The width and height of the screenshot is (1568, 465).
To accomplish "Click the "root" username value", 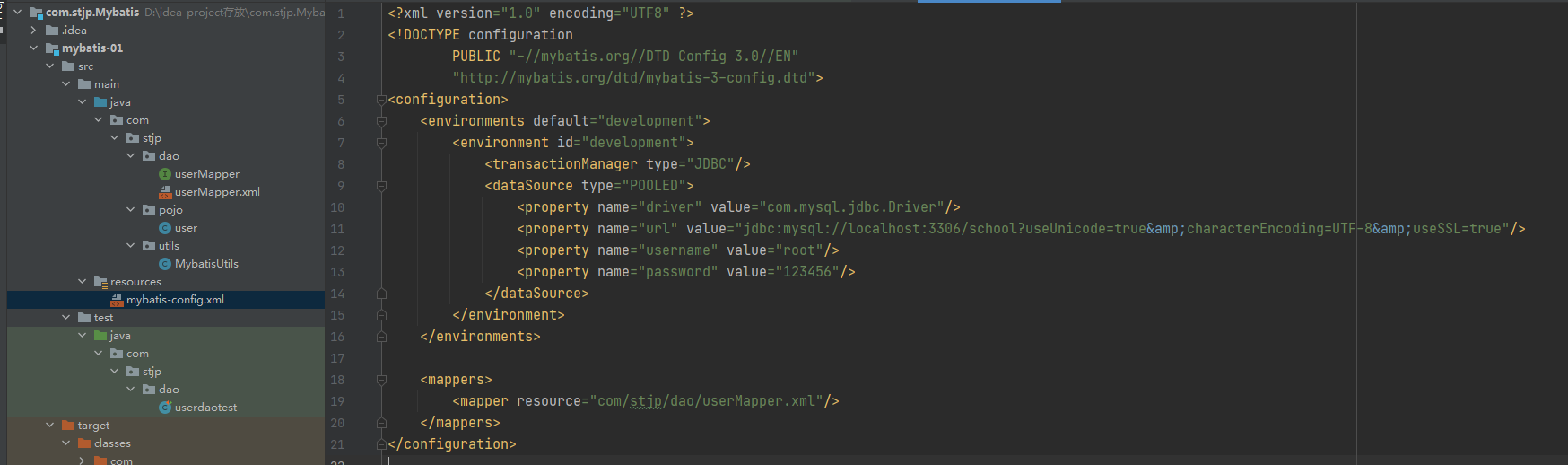I will pos(799,250).
